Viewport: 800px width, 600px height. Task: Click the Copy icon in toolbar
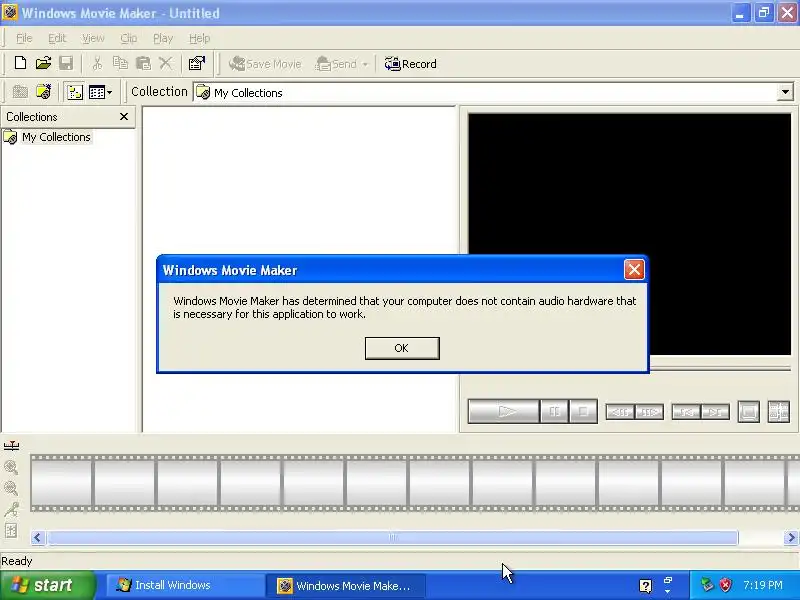tap(120, 63)
